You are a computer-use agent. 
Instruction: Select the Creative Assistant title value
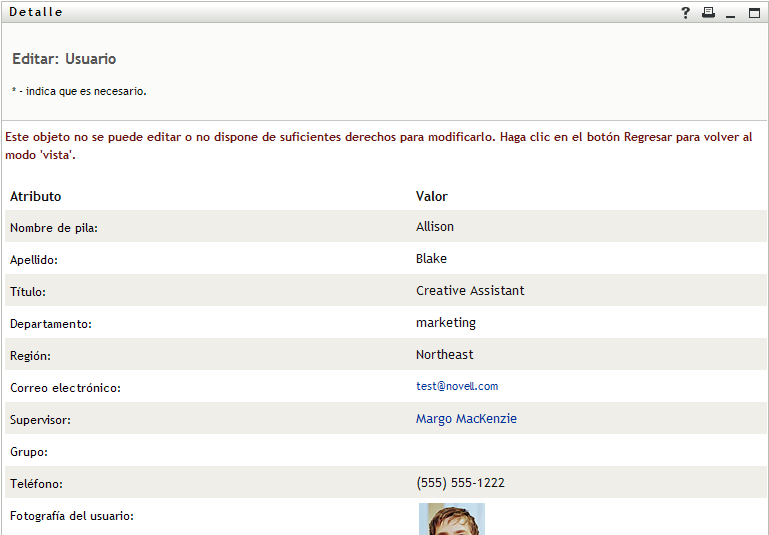click(x=470, y=291)
